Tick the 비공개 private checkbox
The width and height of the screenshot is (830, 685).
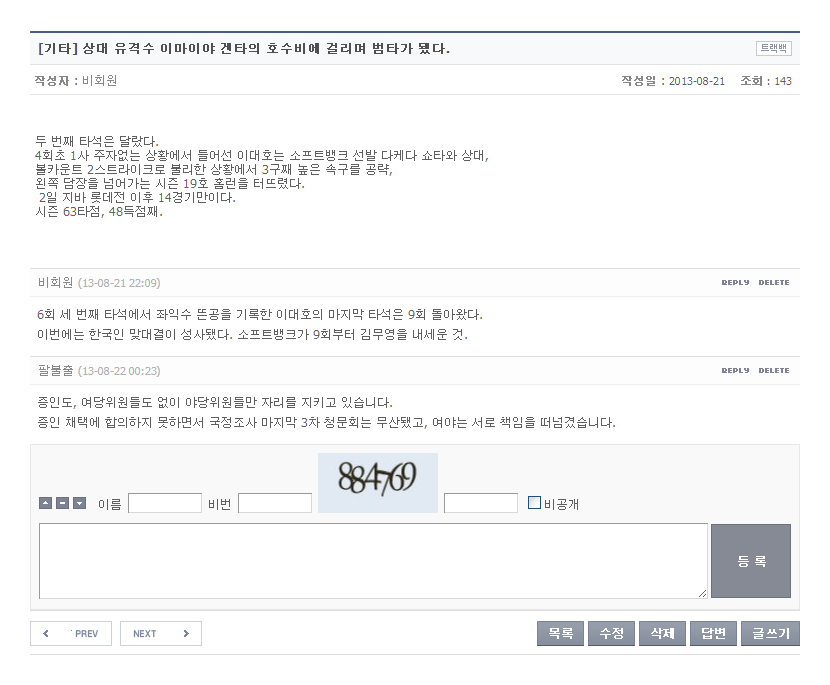coord(535,502)
